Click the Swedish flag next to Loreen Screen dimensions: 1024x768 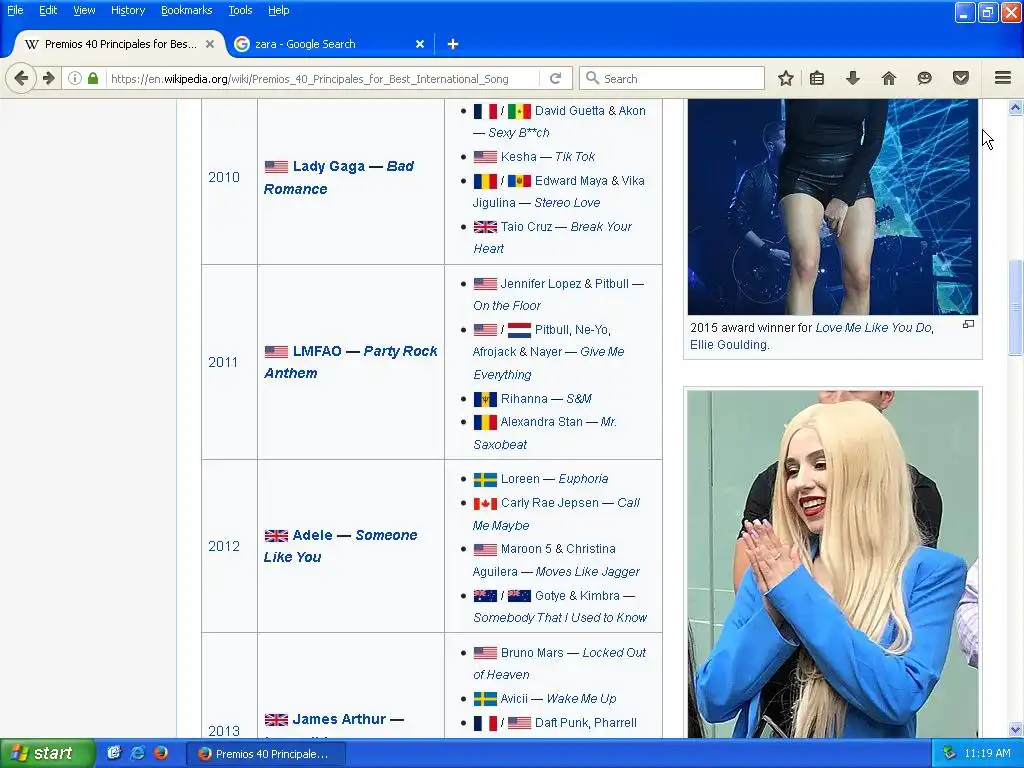click(x=485, y=479)
